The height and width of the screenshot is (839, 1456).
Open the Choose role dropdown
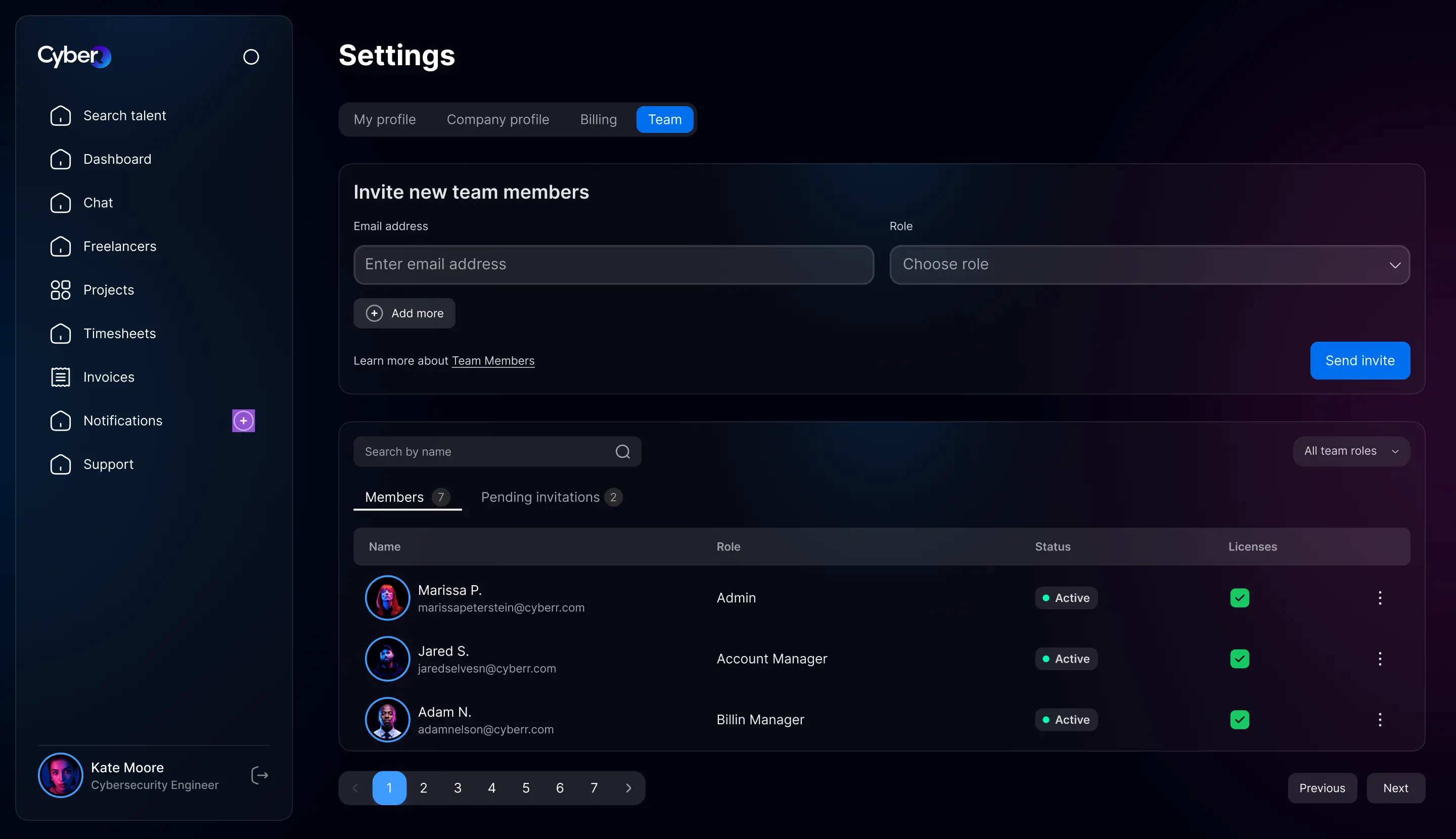[1149, 264]
